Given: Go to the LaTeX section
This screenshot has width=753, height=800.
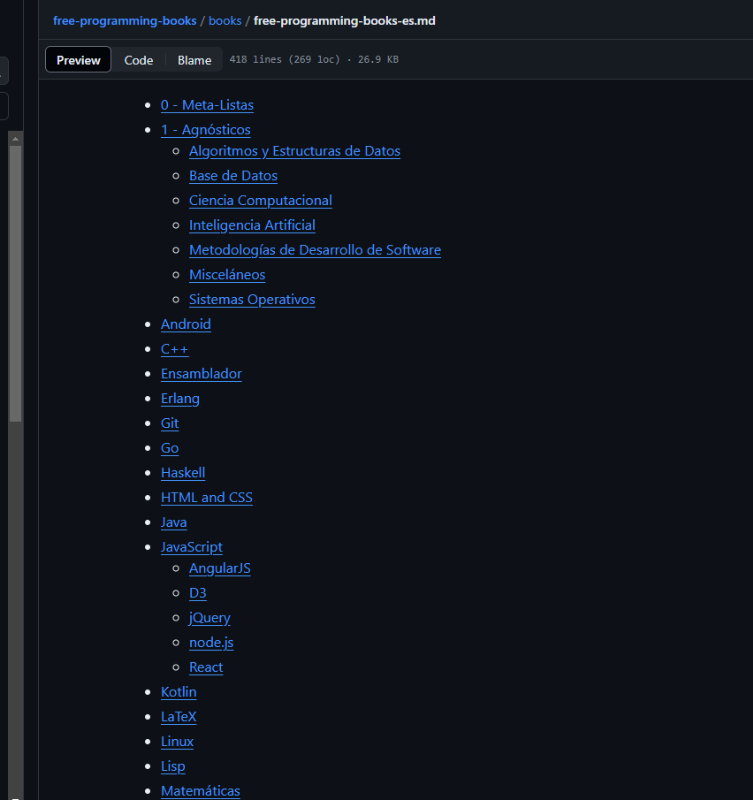Looking at the screenshot, I should [x=178, y=717].
